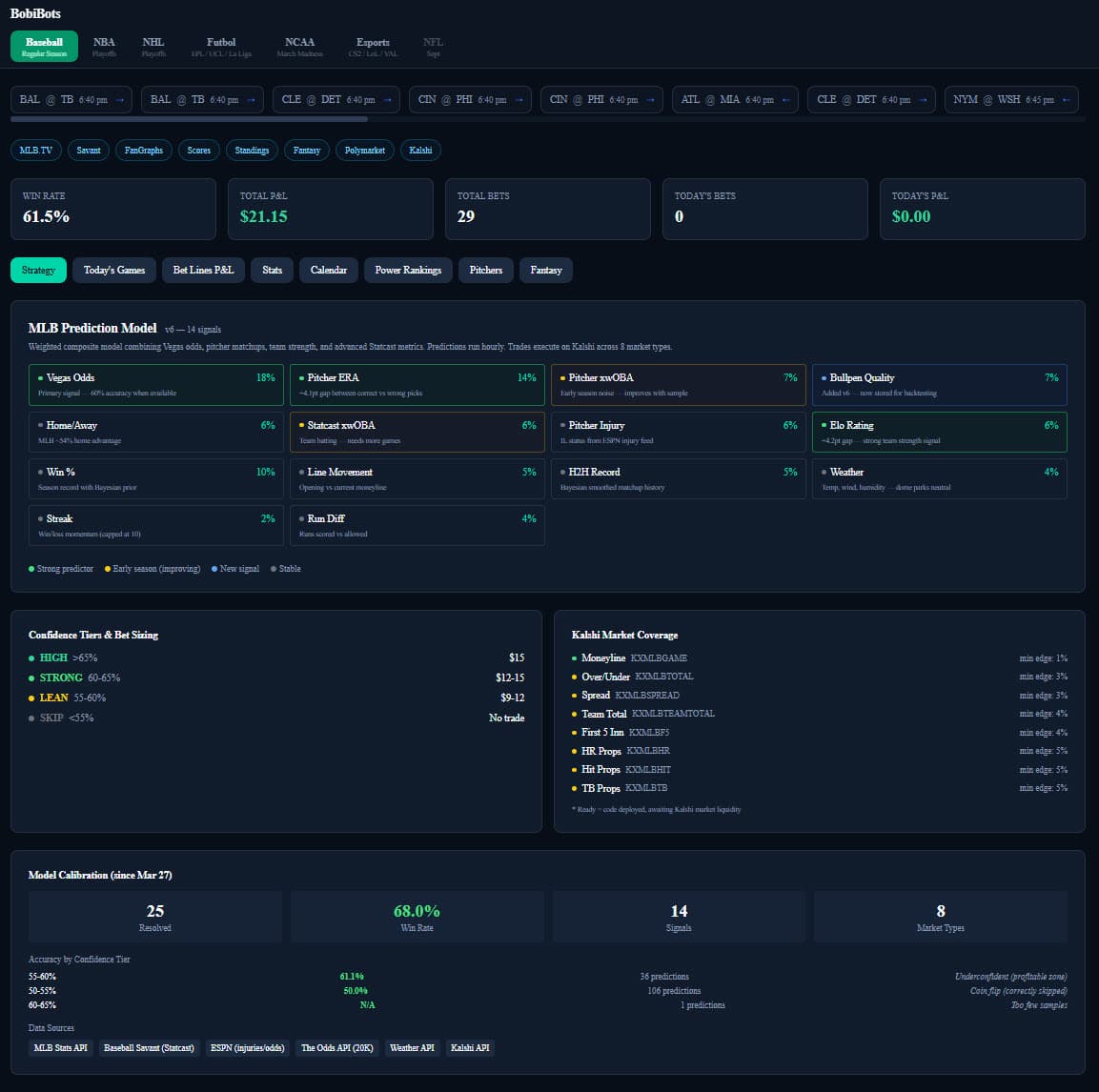Click the Home/Away signal card
1099x1092 pixels.
(156, 432)
